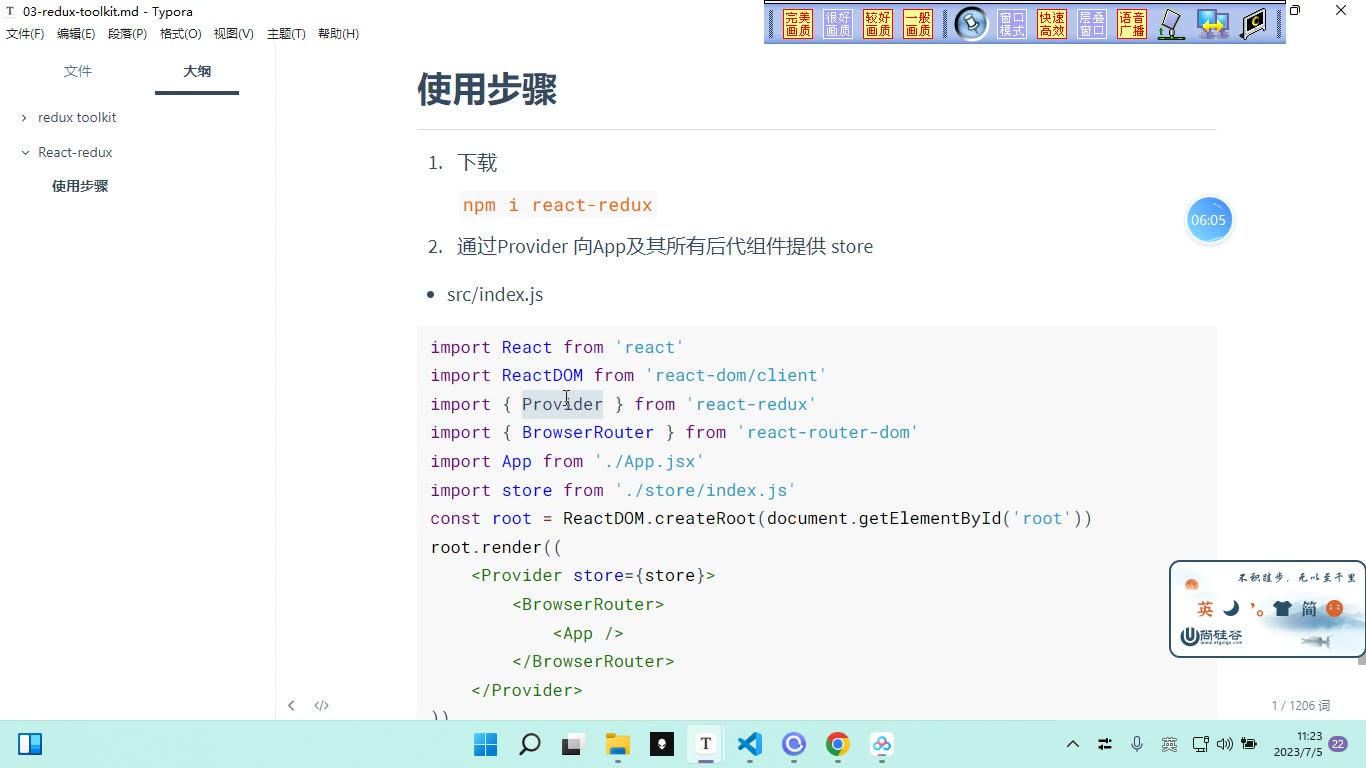Viewport: 1366px width, 768px height.
Task: Click 简 simplified toggle on IME panel
Action: tap(1309, 609)
